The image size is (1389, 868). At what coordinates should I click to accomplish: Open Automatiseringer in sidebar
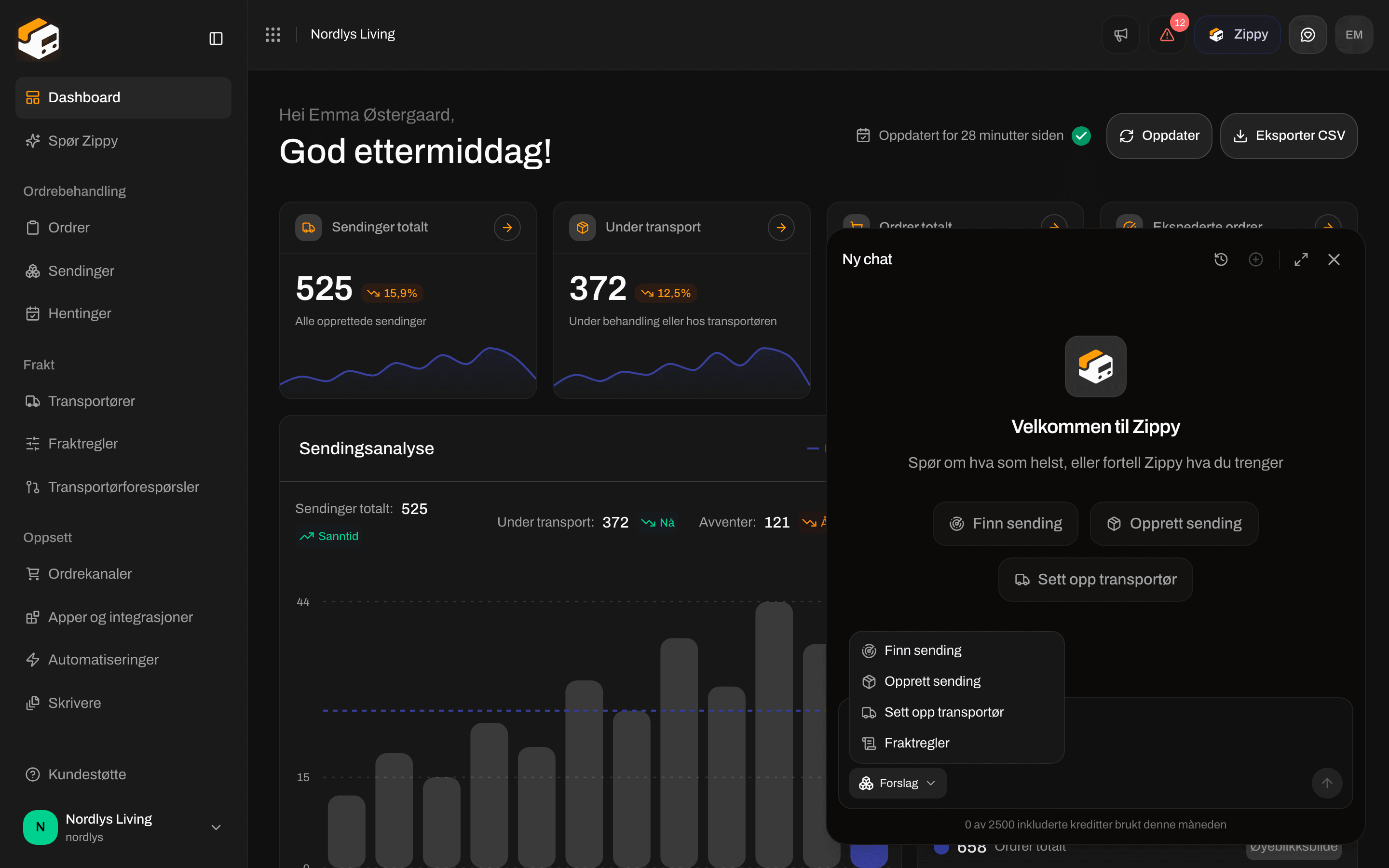pos(123,660)
